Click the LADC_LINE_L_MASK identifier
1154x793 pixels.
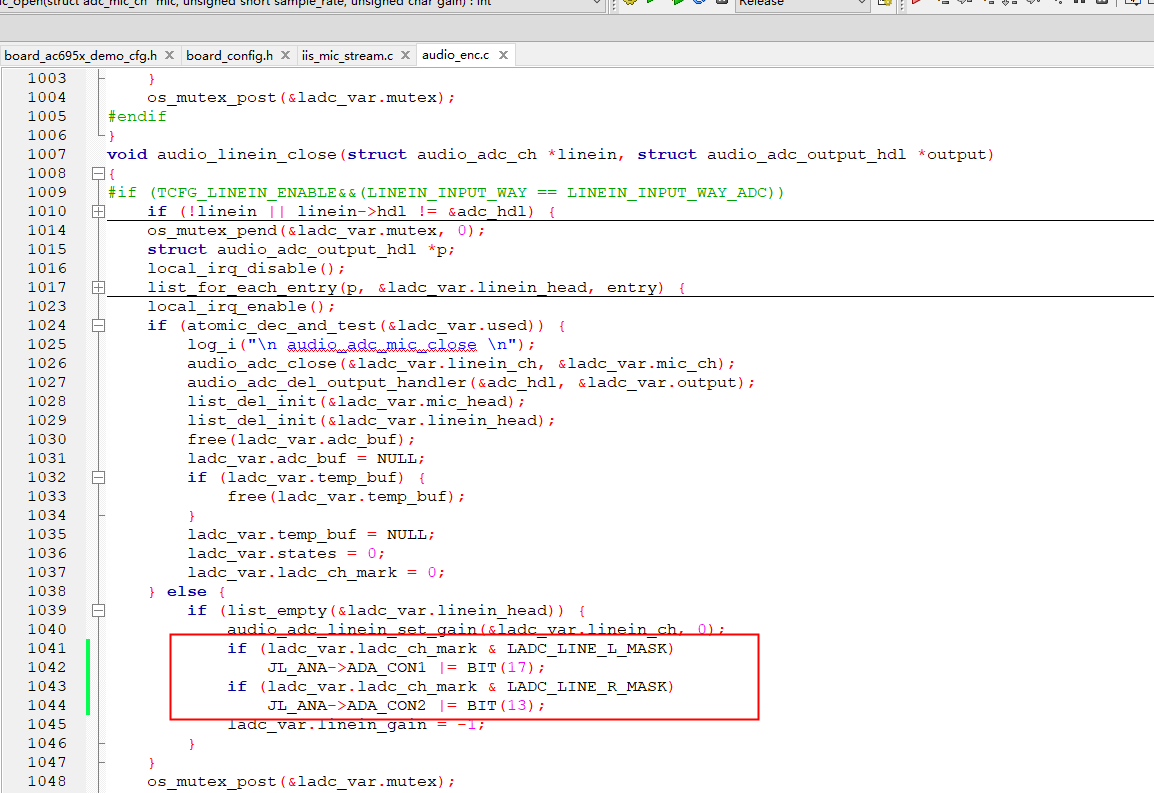point(587,648)
